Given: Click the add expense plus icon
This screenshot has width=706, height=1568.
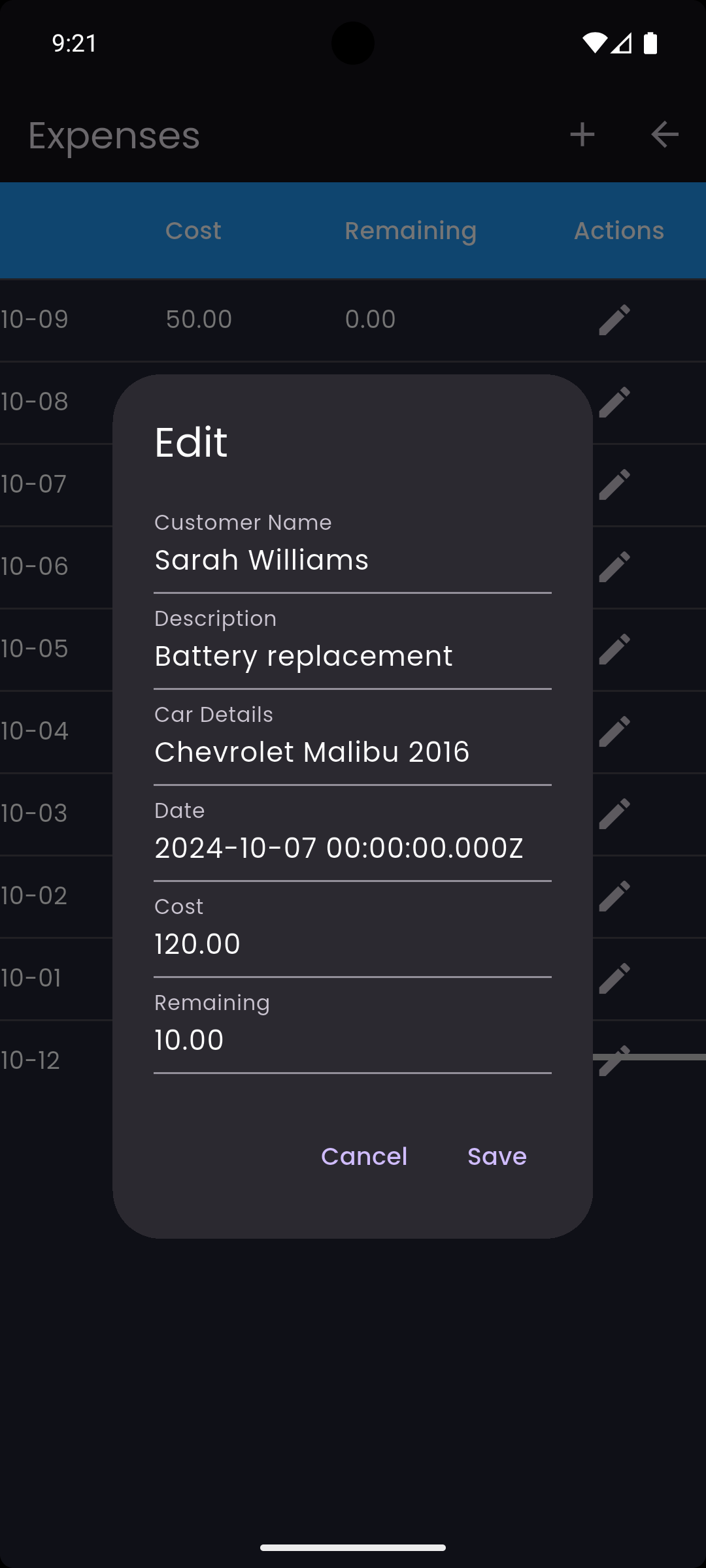Looking at the screenshot, I should click(x=582, y=135).
